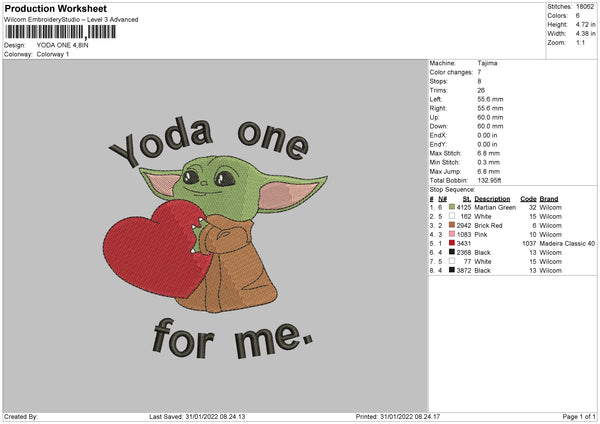This screenshot has height=424, width=600.
Task: Click the 'Brand' column header
Action: coord(549,199)
